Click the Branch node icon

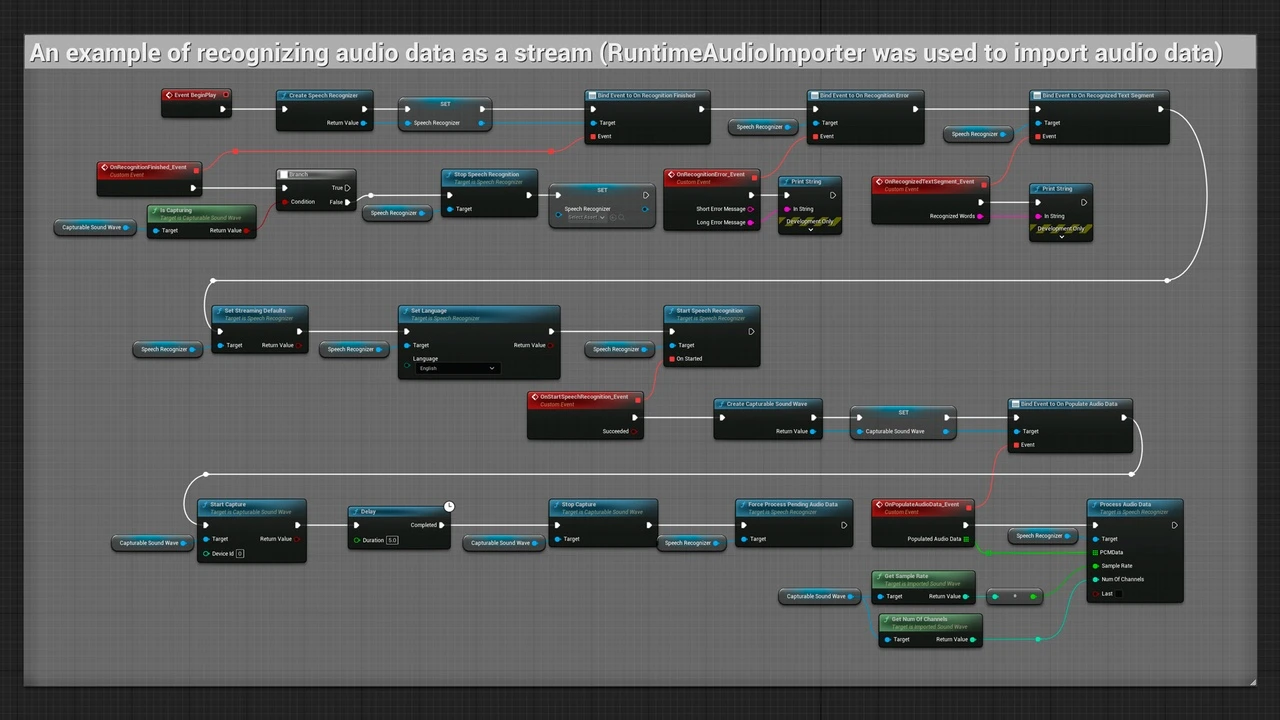point(284,175)
